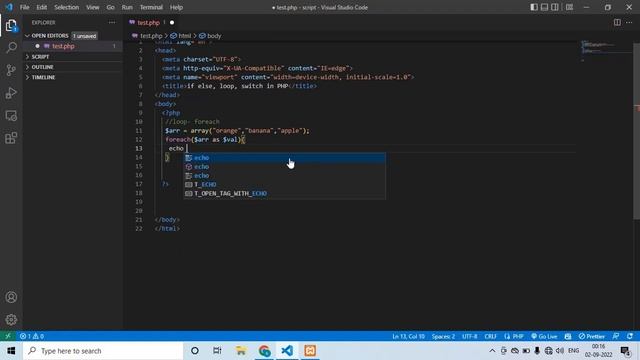The height and width of the screenshot is (360, 640).
Task: Click the editor vertical scrollbar
Action: point(637,131)
